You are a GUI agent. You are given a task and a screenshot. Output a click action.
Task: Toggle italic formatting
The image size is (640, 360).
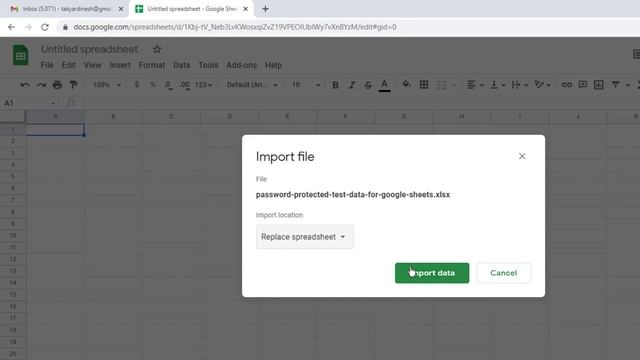click(351, 85)
